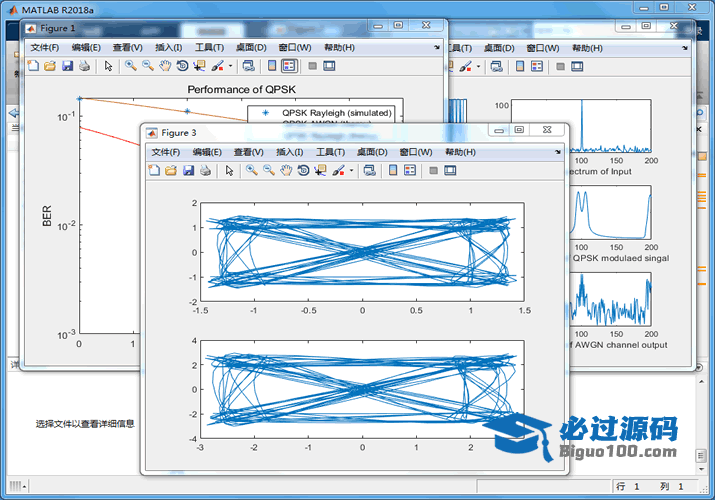The height and width of the screenshot is (500, 715).
Task: Click Insert Legend icon in Figure 3
Action: click(410, 170)
